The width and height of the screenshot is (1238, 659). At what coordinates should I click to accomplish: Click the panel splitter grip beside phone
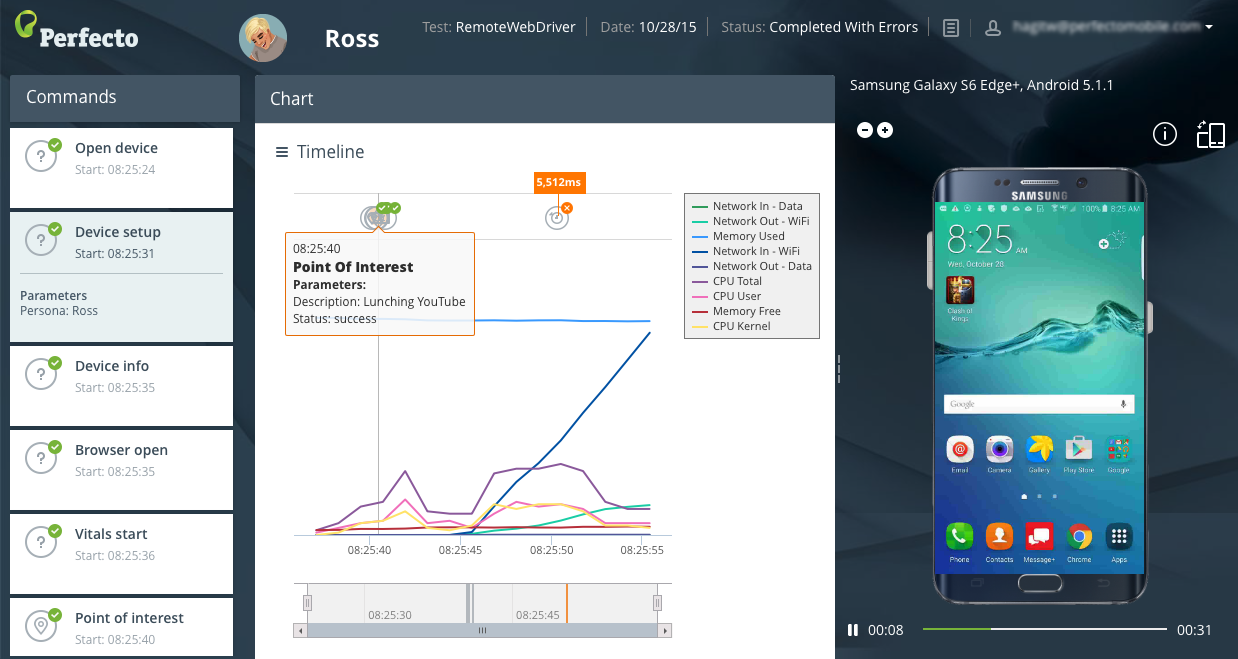coord(839,368)
